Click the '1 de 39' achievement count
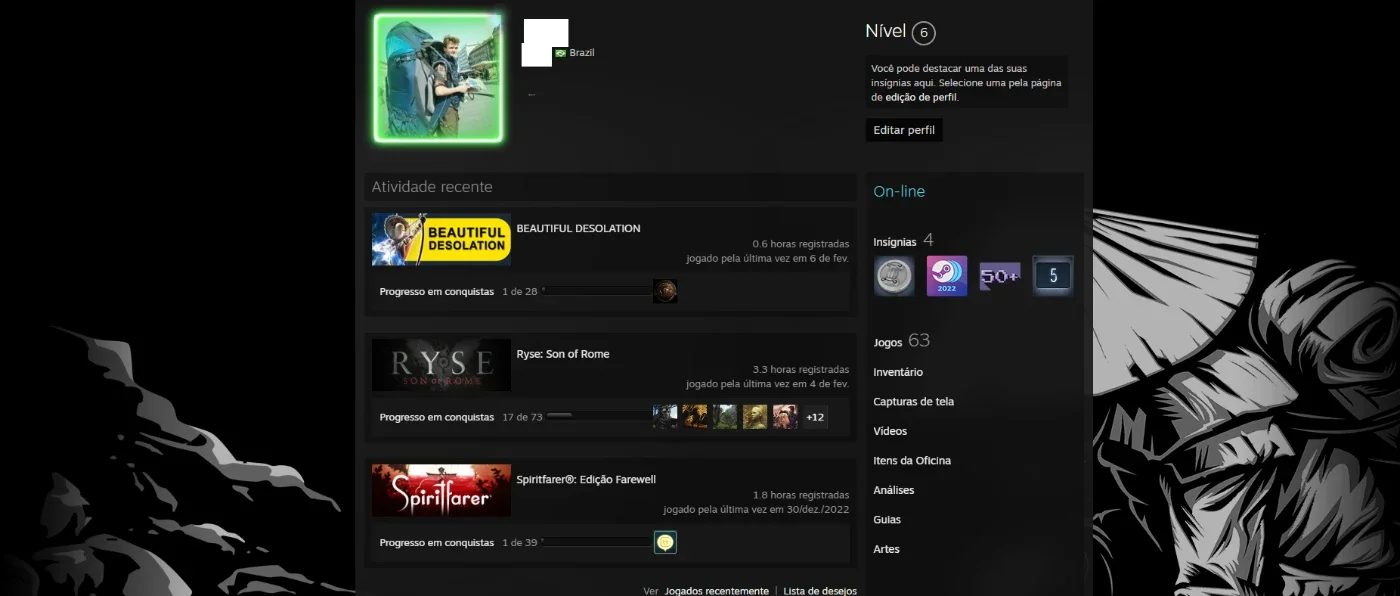This screenshot has height=596, width=1400. point(520,542)
